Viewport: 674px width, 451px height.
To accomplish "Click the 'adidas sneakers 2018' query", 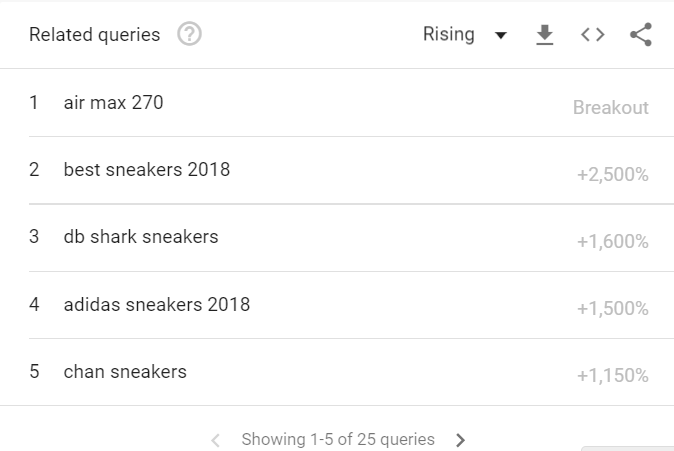I will click(x=156, y=304).
